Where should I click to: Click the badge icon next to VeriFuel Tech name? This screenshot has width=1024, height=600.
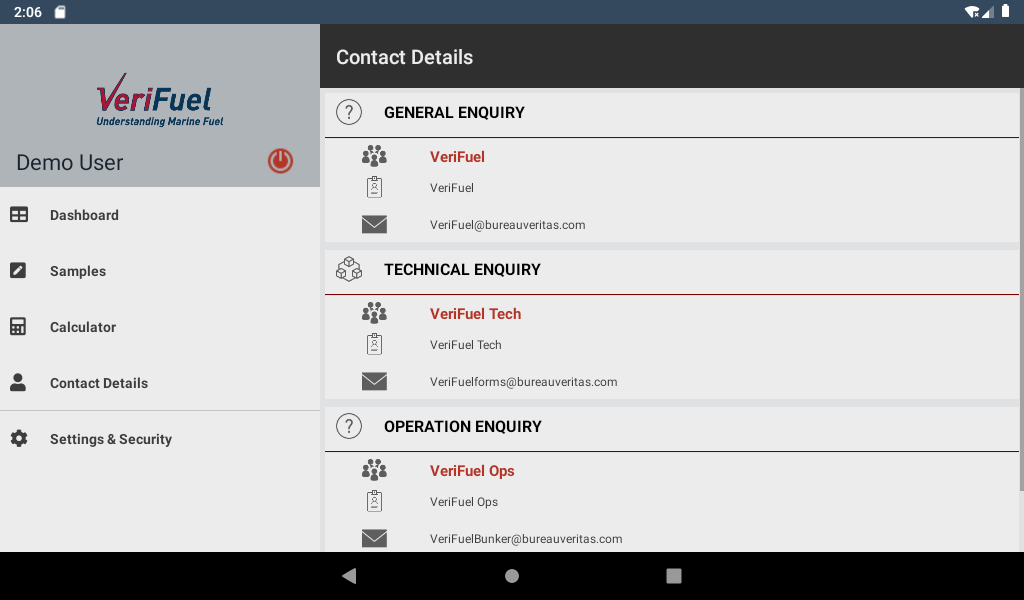pyautogui.click(x=374, y=344)
